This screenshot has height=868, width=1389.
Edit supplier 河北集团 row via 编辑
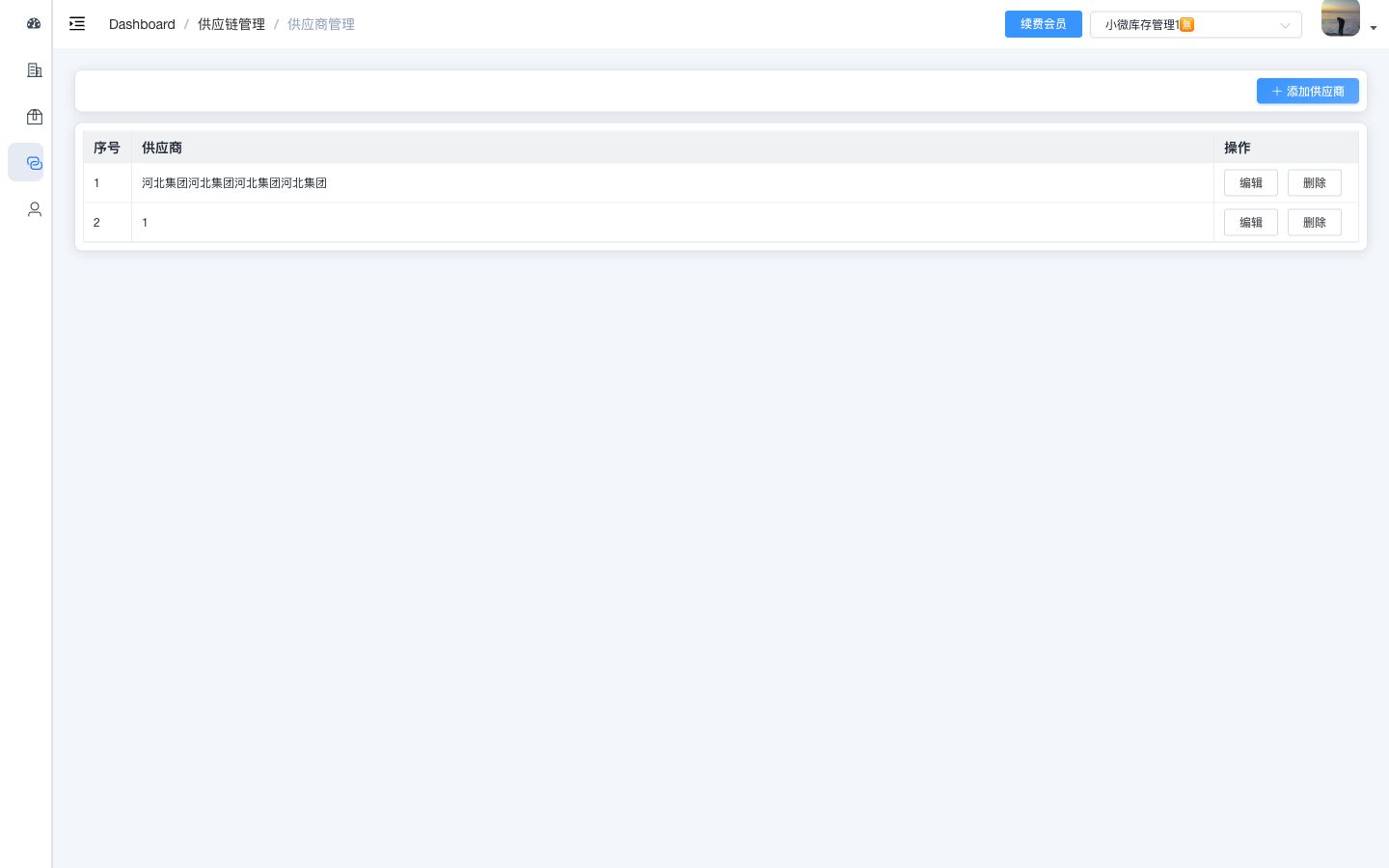tap(1250, 182)
